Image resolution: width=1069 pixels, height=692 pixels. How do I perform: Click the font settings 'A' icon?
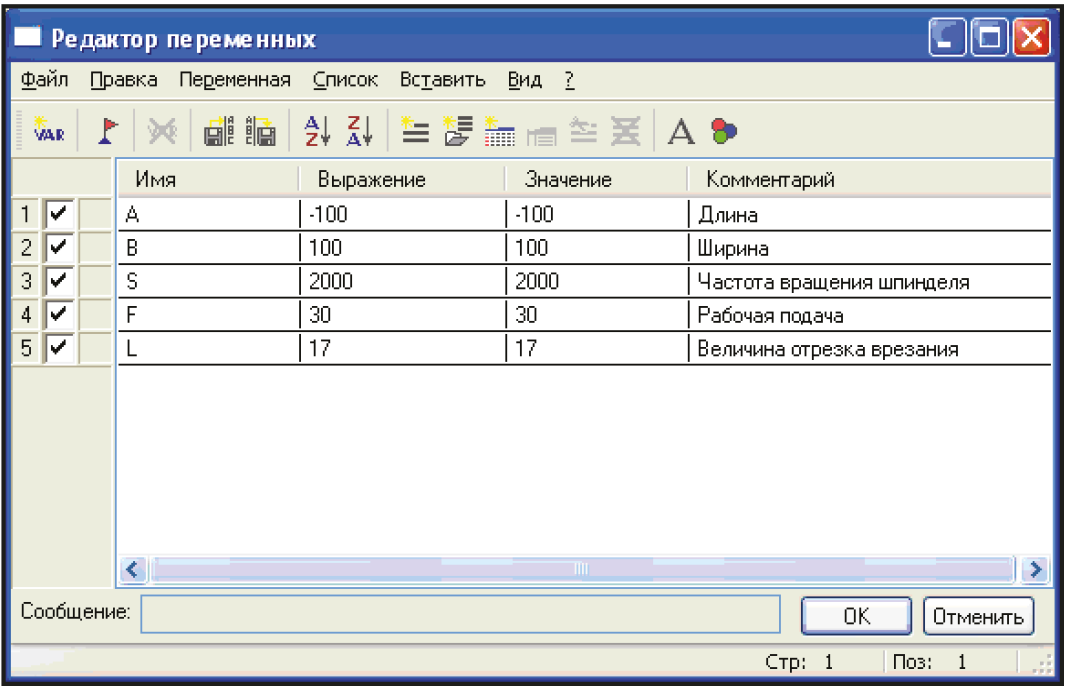[x=681, y=131]
